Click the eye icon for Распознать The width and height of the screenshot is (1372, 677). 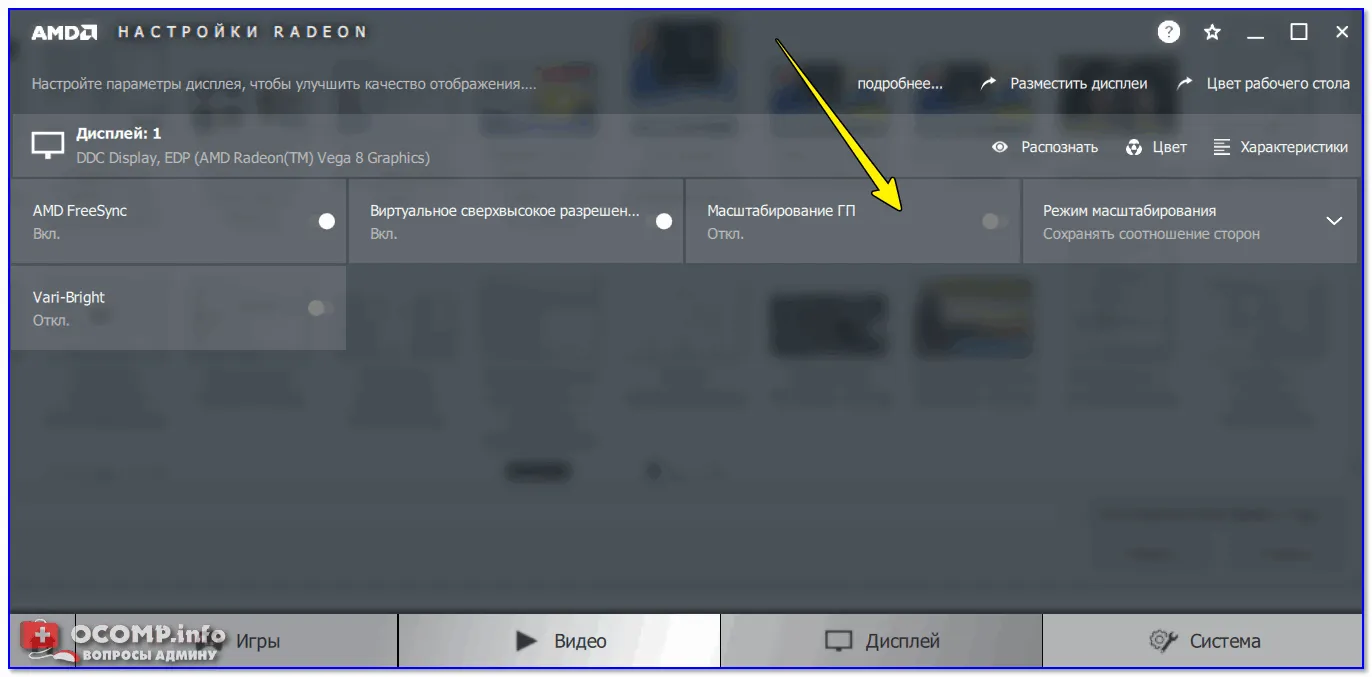point(999,147)
